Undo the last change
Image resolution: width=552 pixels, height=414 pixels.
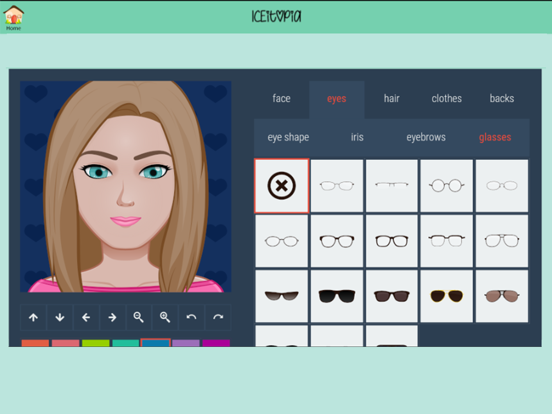tap(192, 318)
